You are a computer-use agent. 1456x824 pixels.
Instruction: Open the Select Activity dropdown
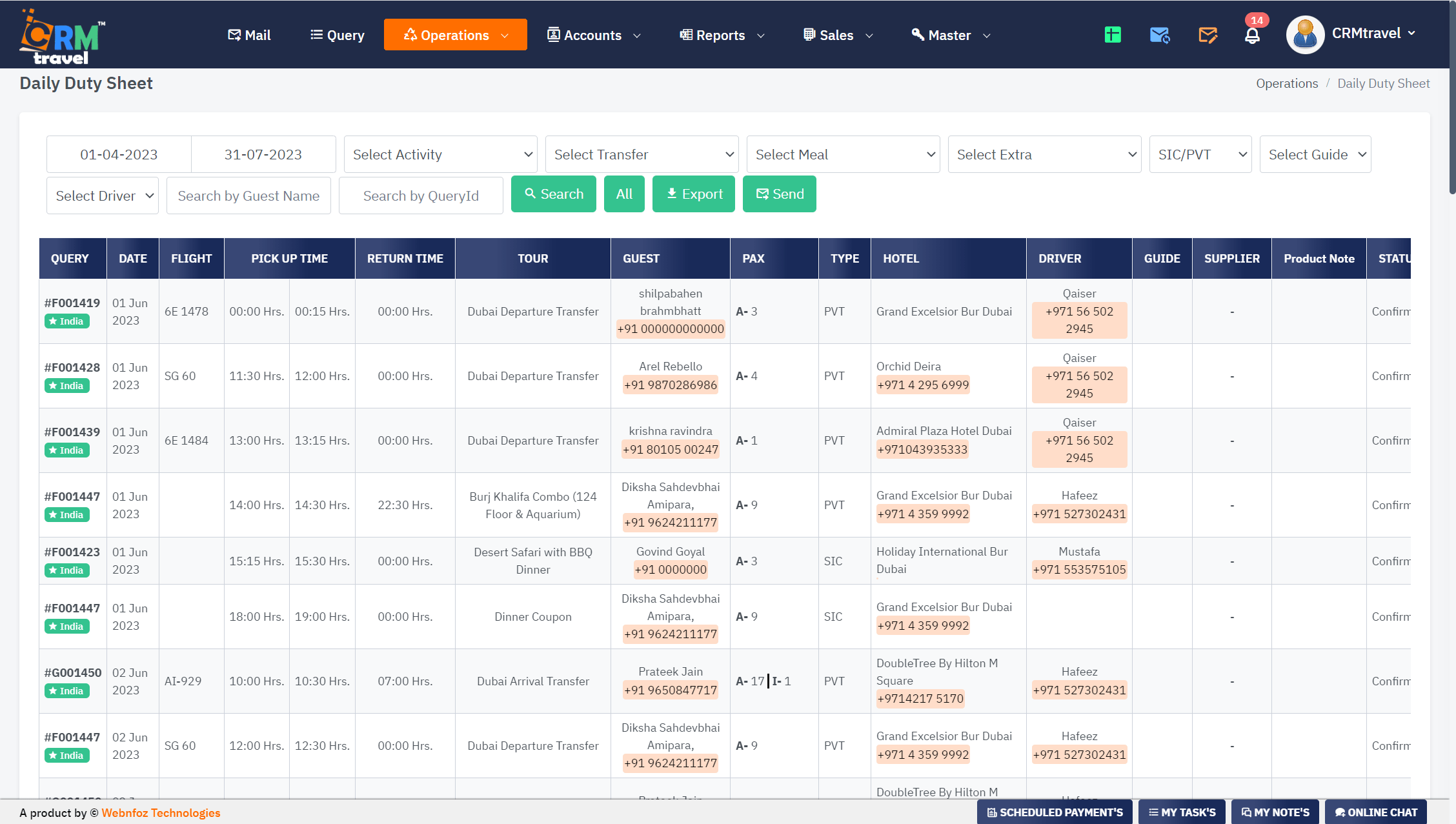tap(441, 154)
